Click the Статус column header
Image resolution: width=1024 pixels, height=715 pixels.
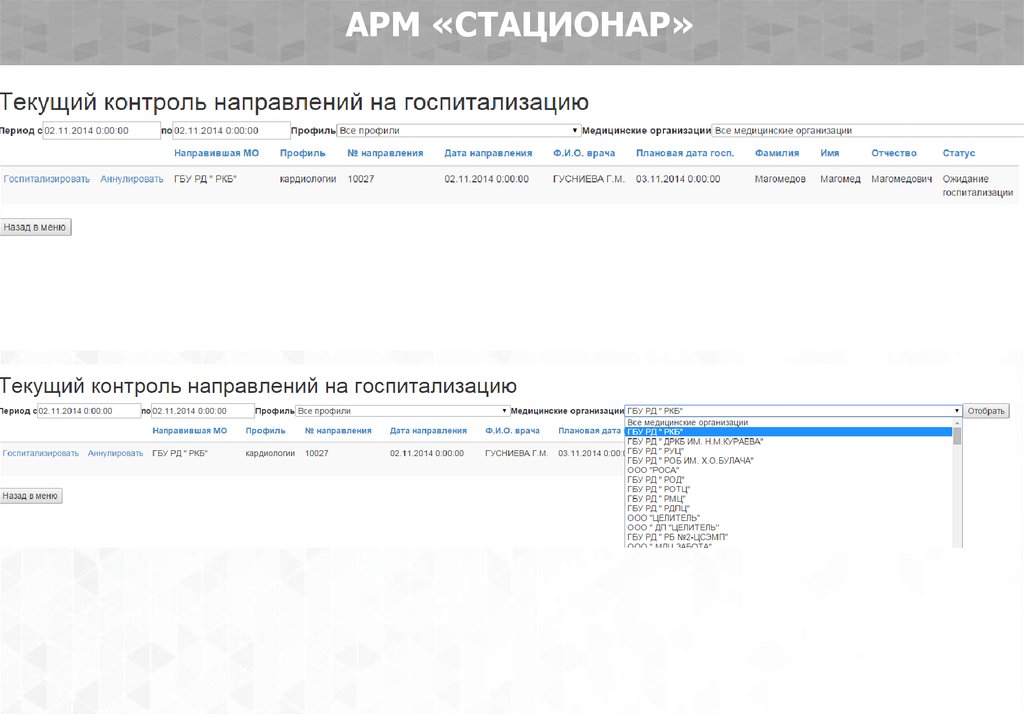(x=958, y=153)
